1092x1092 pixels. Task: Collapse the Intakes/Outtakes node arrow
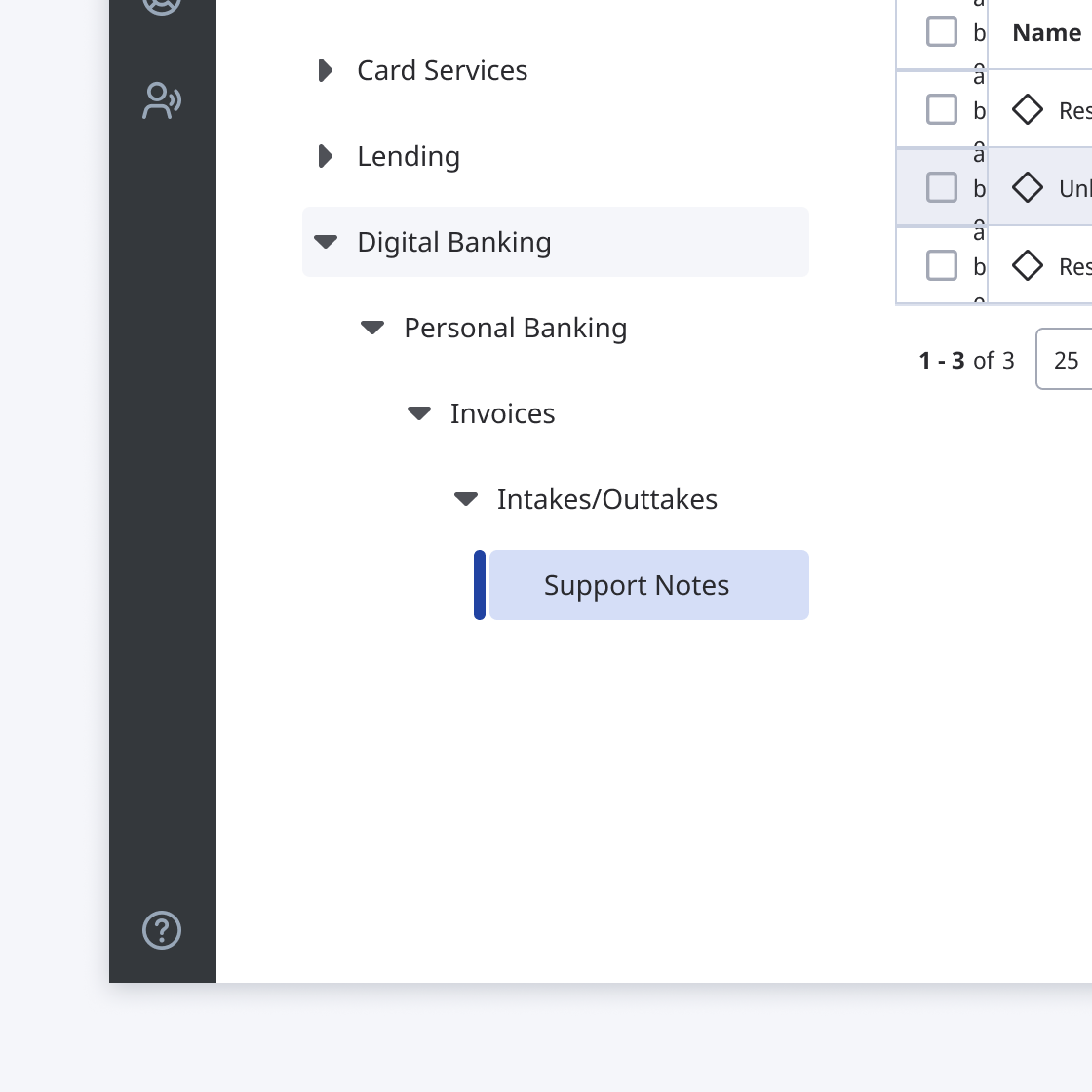tap(465, 498)
